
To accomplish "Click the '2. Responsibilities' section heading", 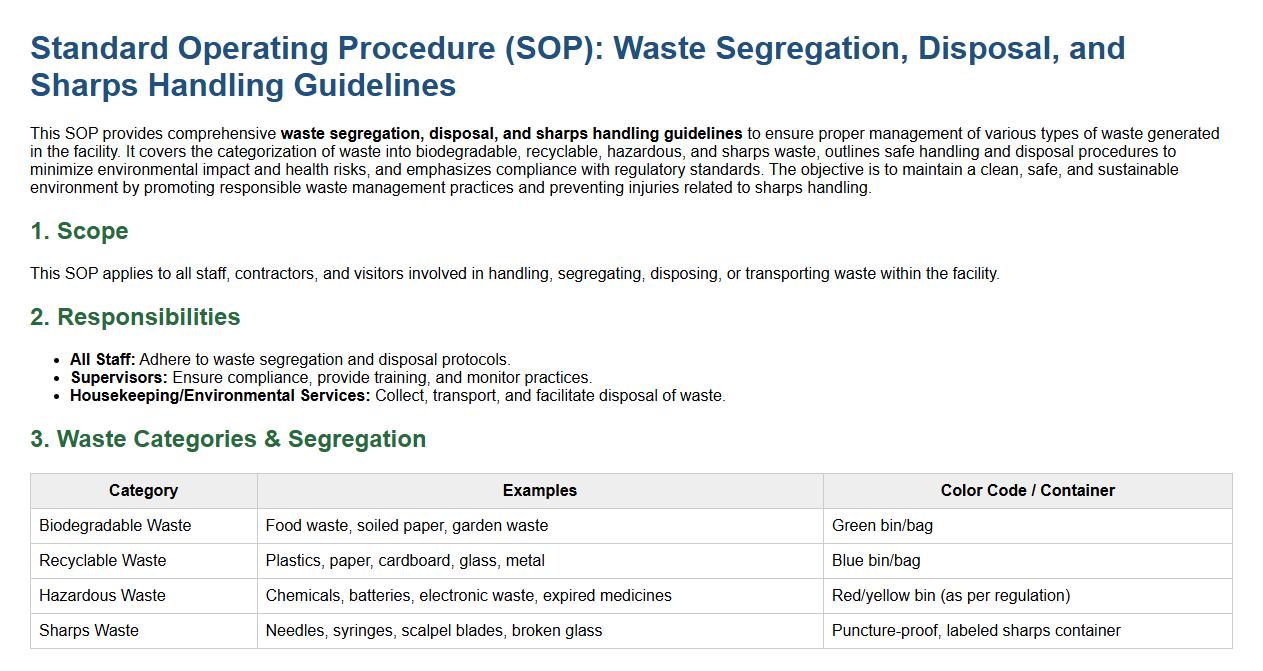I will click(x=135, y=317).
